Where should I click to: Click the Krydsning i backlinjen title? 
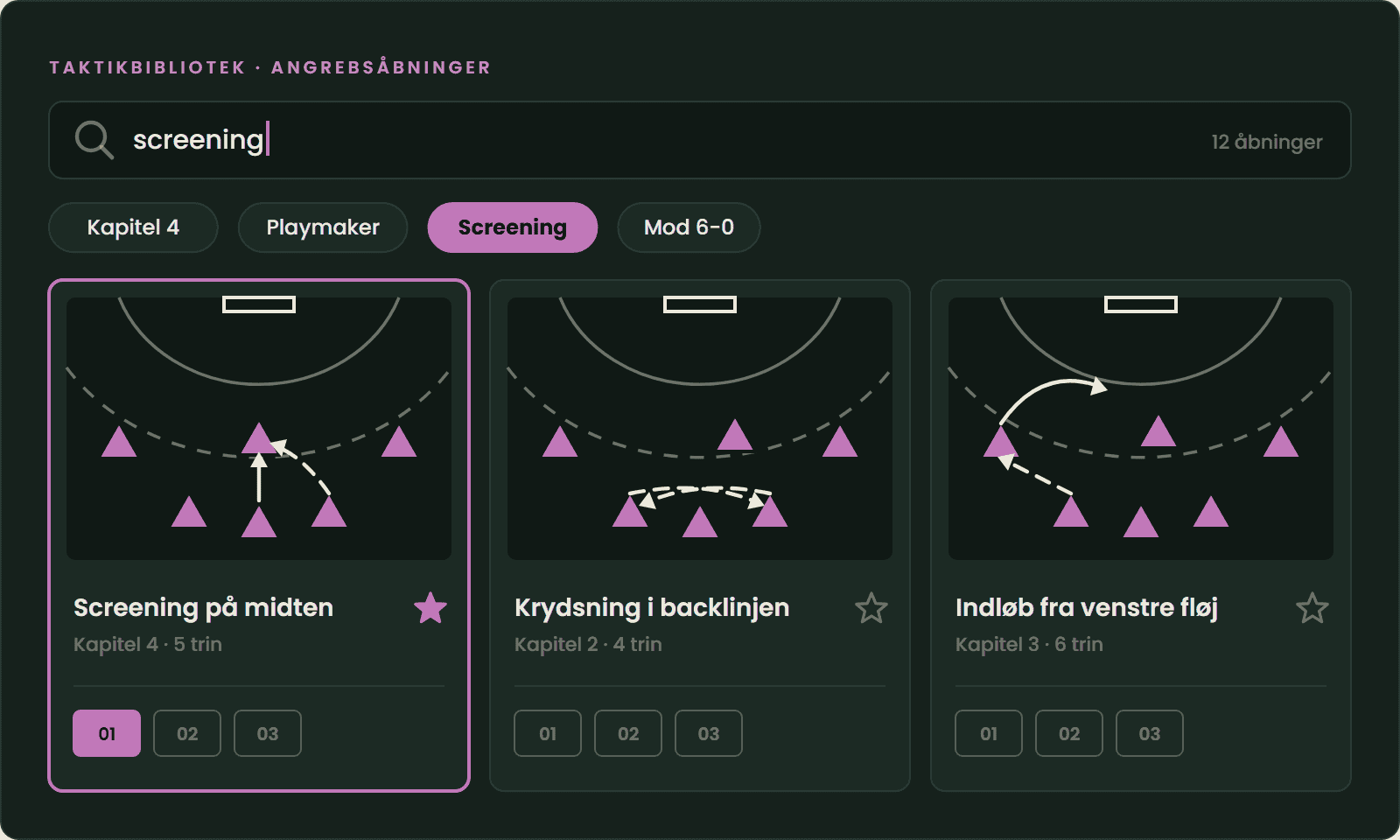point(652,608)
